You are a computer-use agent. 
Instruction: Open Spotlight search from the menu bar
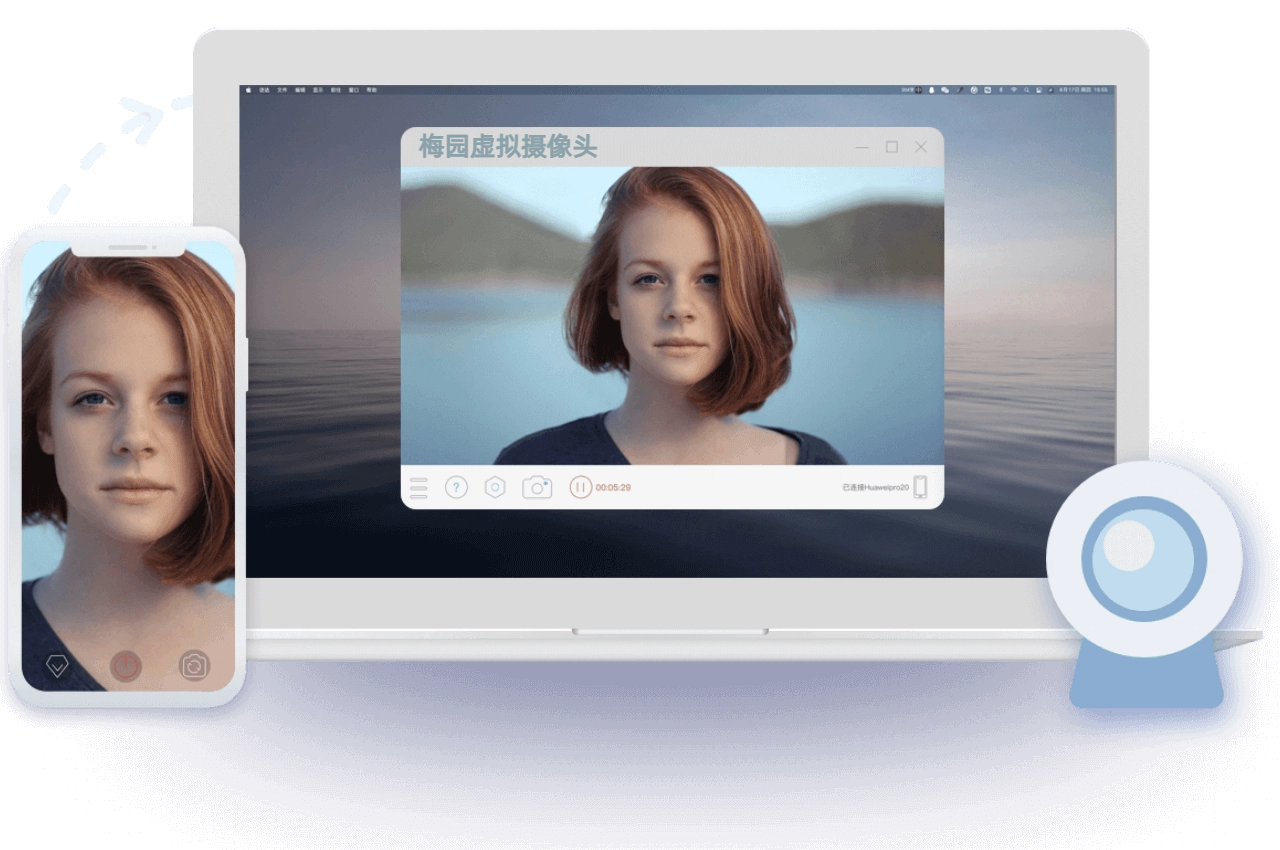(1026, 90)
